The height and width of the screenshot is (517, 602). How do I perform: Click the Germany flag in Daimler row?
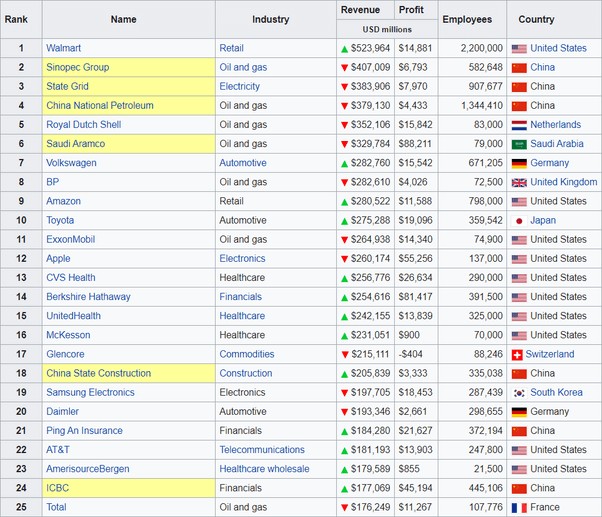coord(519,412)
